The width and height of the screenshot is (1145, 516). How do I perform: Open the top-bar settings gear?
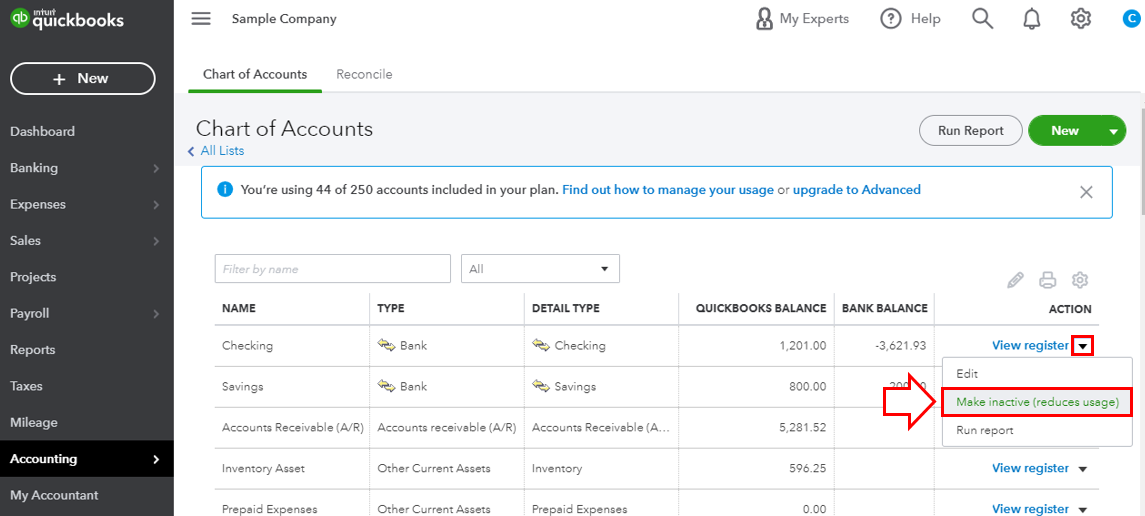pos(1080,19)
